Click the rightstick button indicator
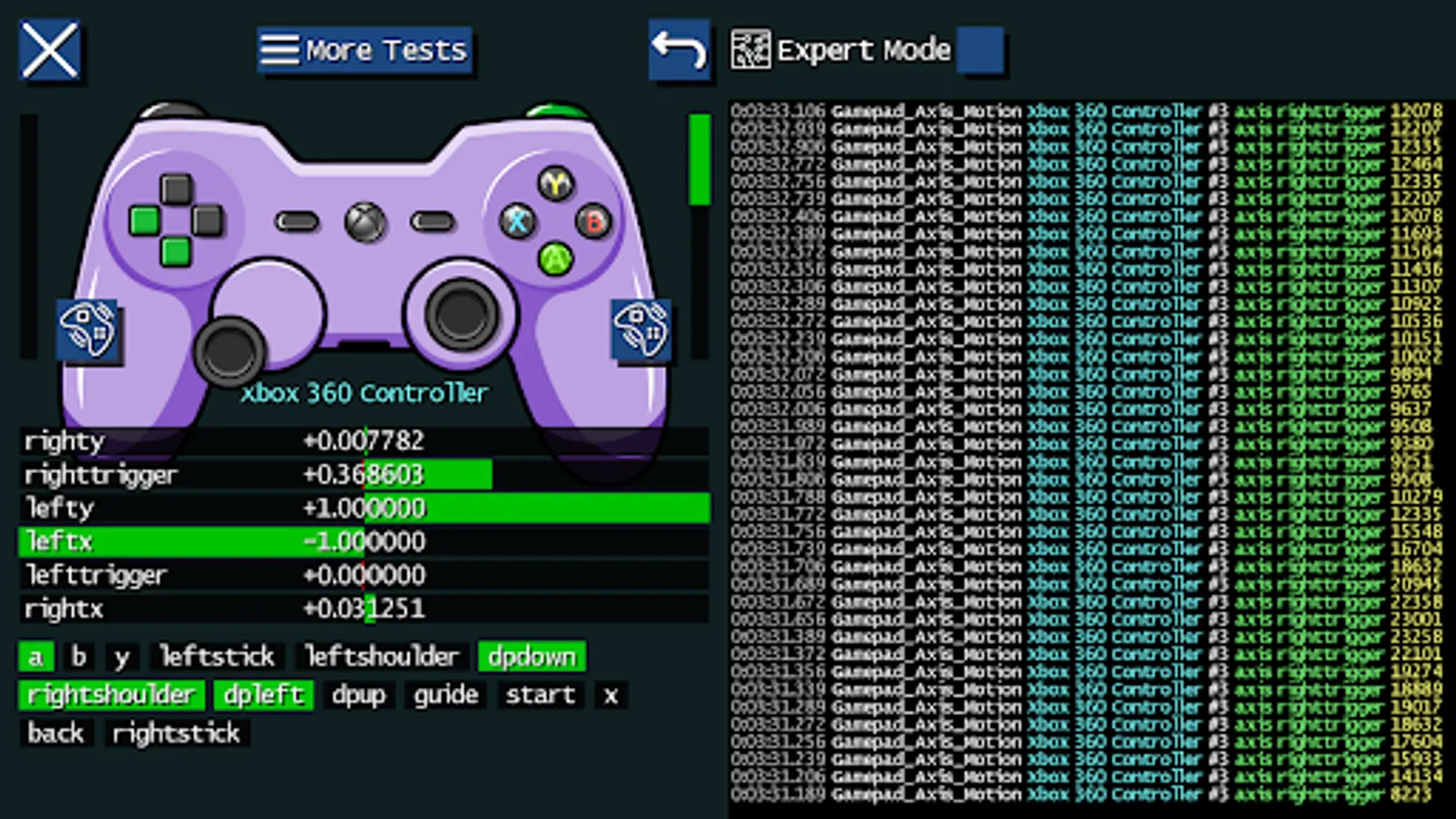1456x819 pixels. (x=177, y=733)
